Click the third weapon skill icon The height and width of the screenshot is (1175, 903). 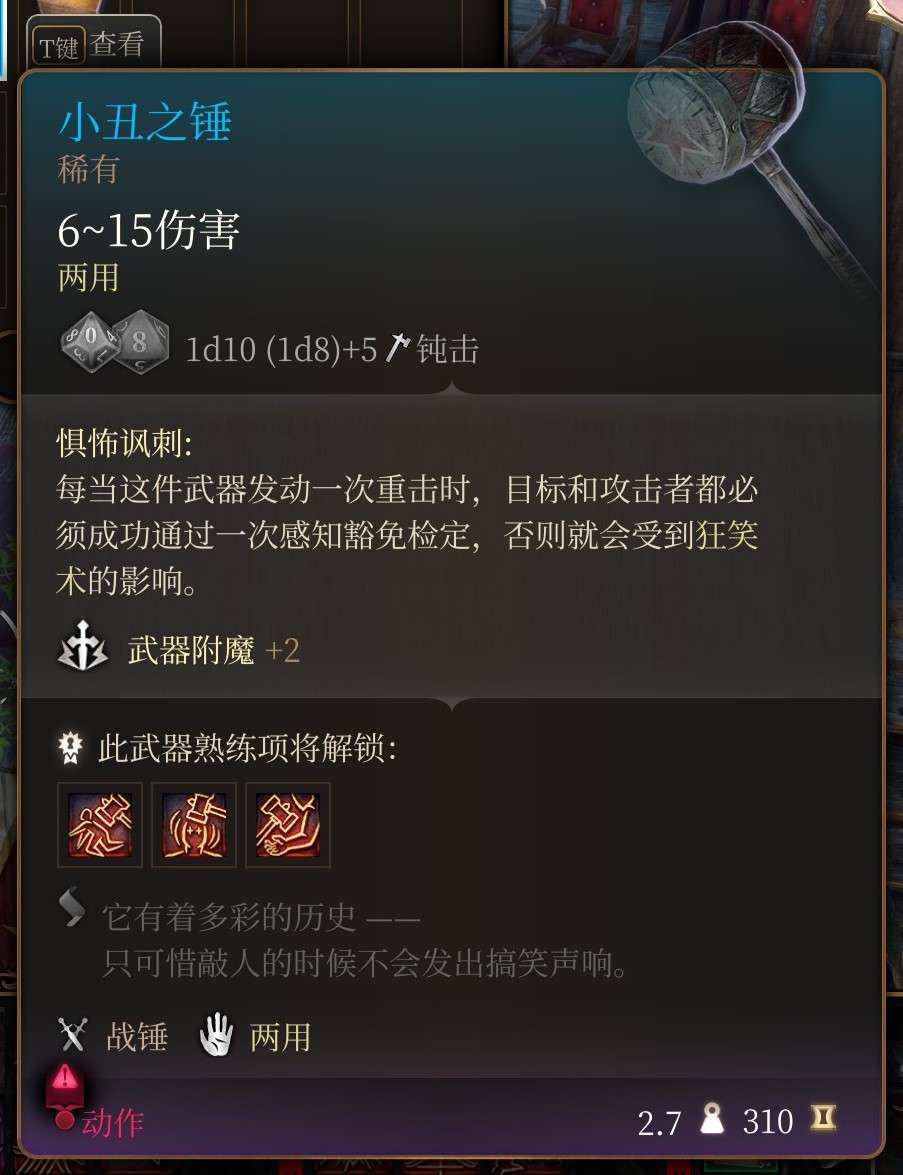click(x=288, y=825)
